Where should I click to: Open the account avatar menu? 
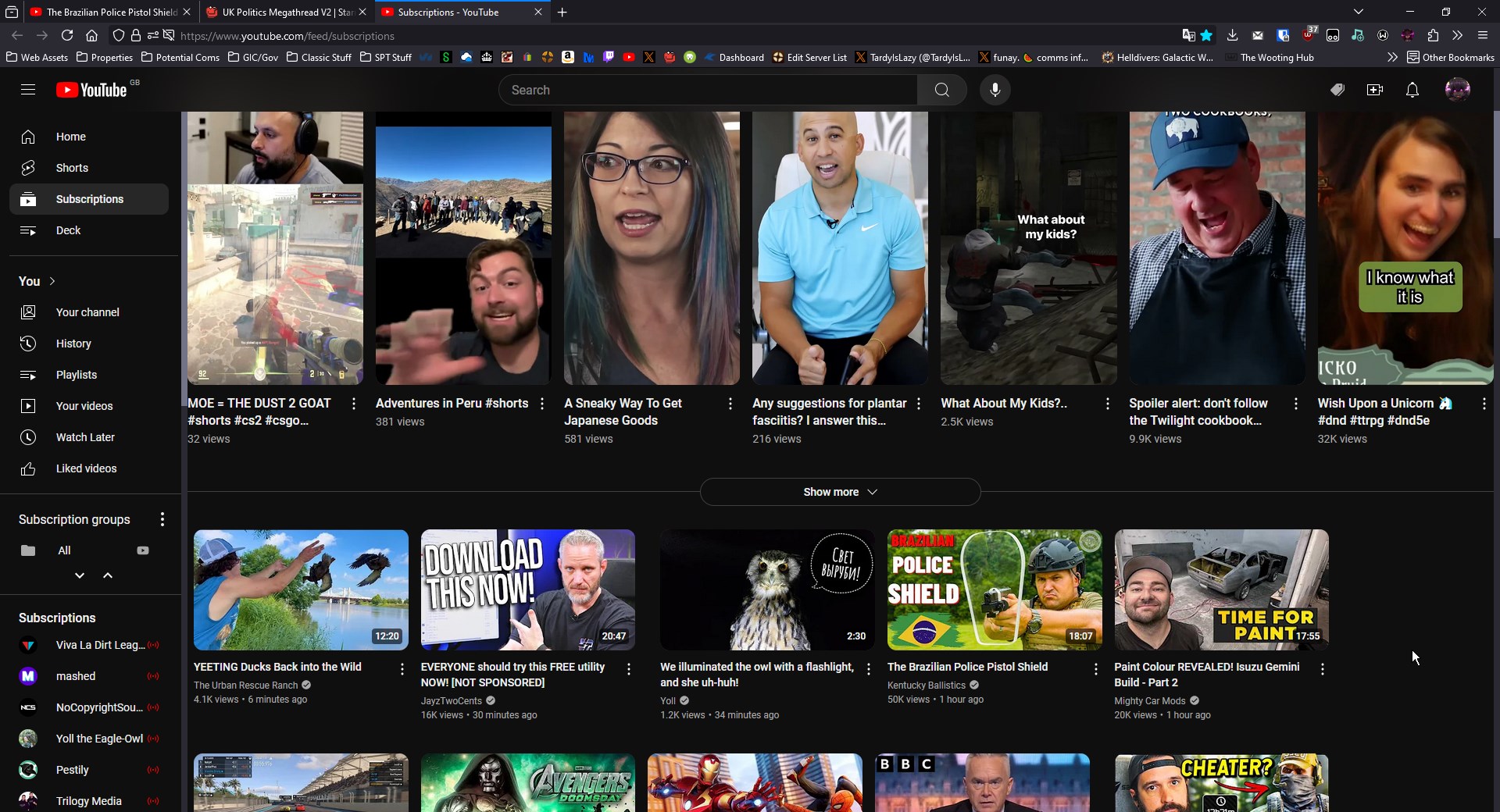tap(1457, 90)
